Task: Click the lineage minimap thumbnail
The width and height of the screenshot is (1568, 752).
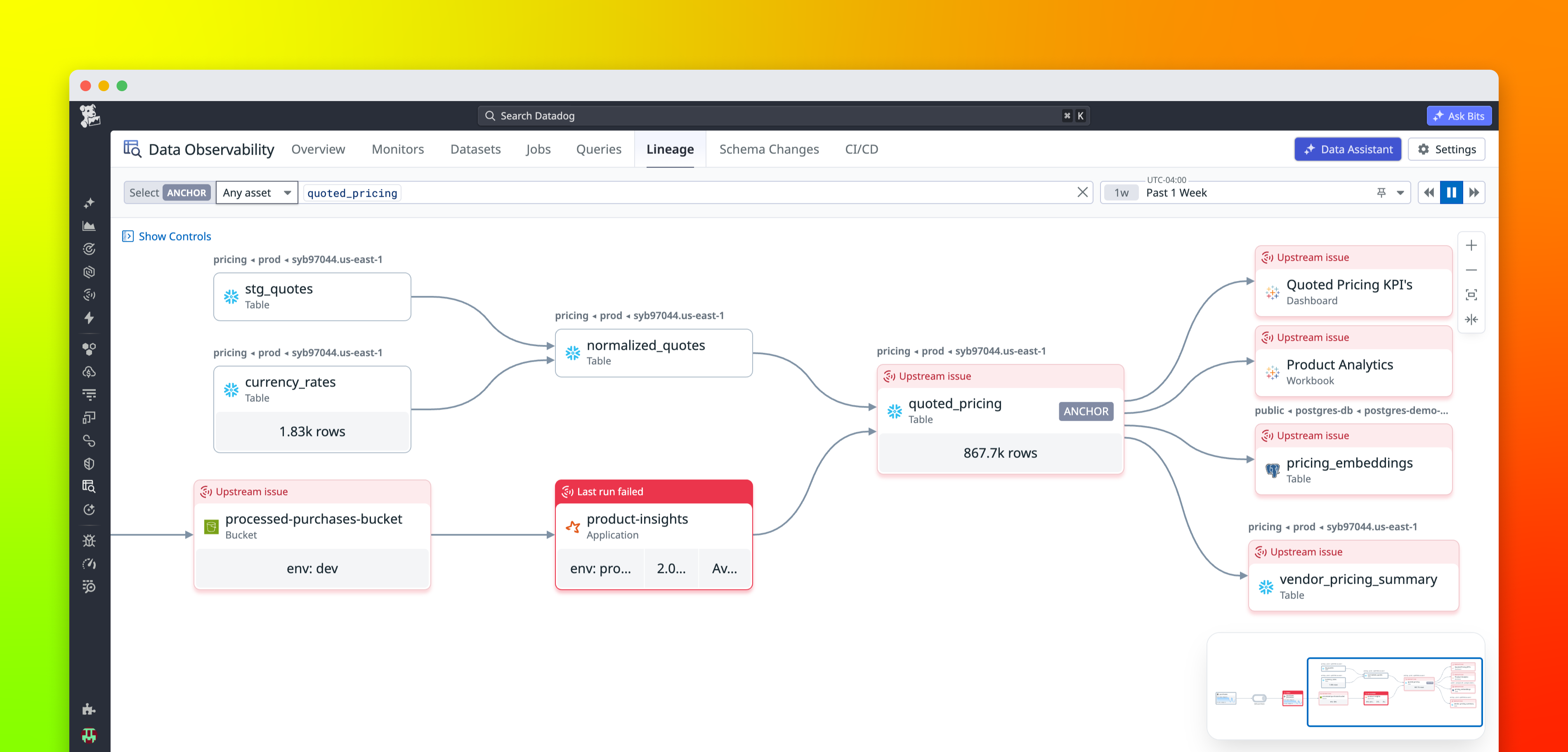Action: click(x=1346, y=687)
